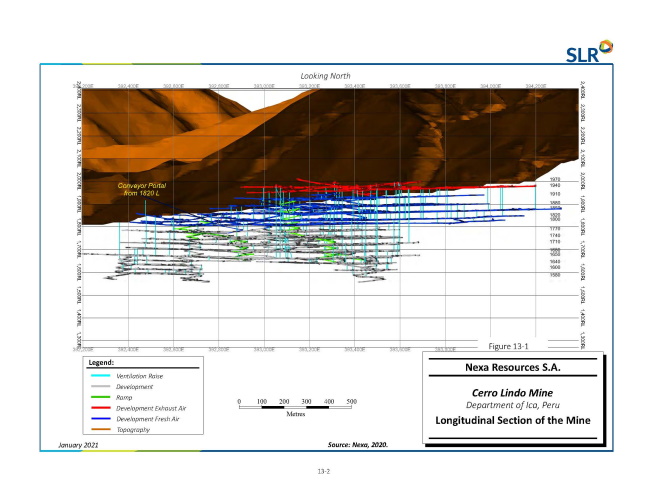
Task: Click the green Ramp legend line
Action: (x=101, y=397)
